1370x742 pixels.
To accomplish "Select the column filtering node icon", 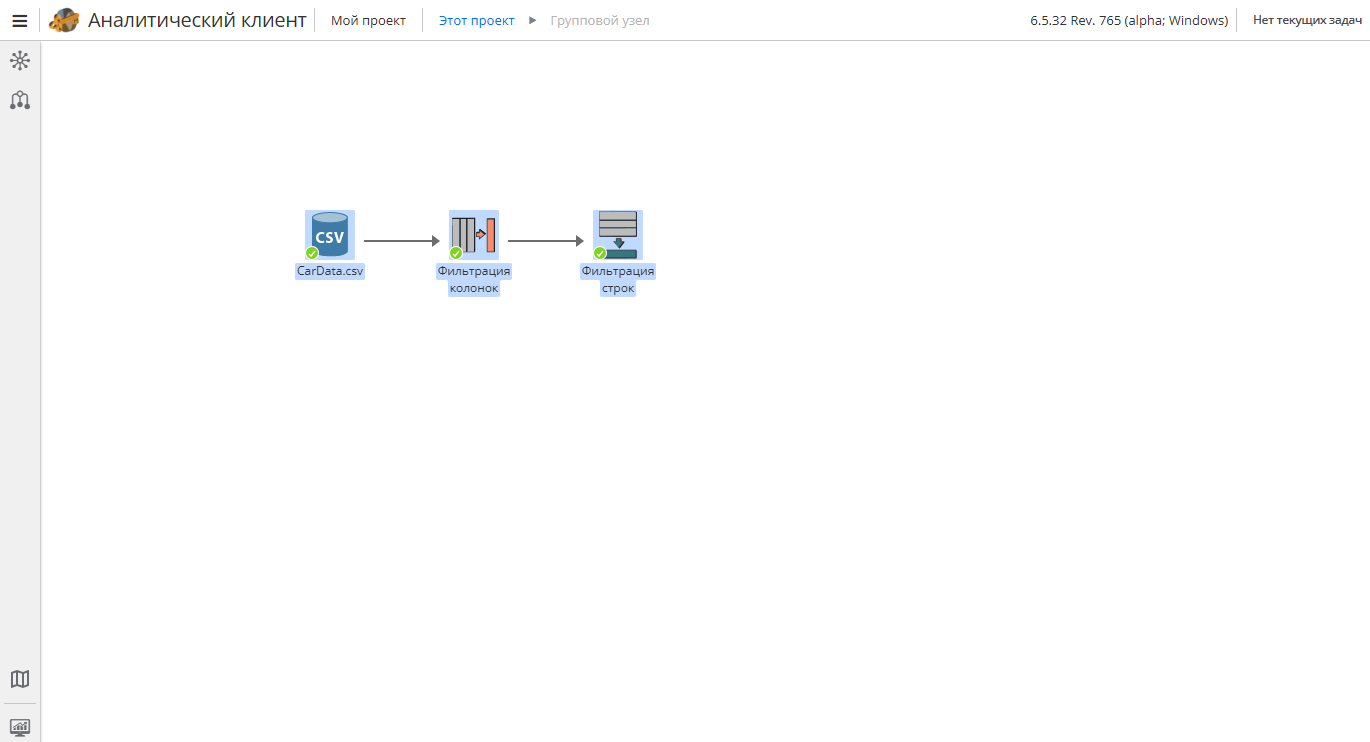I will tap(474, 234).
